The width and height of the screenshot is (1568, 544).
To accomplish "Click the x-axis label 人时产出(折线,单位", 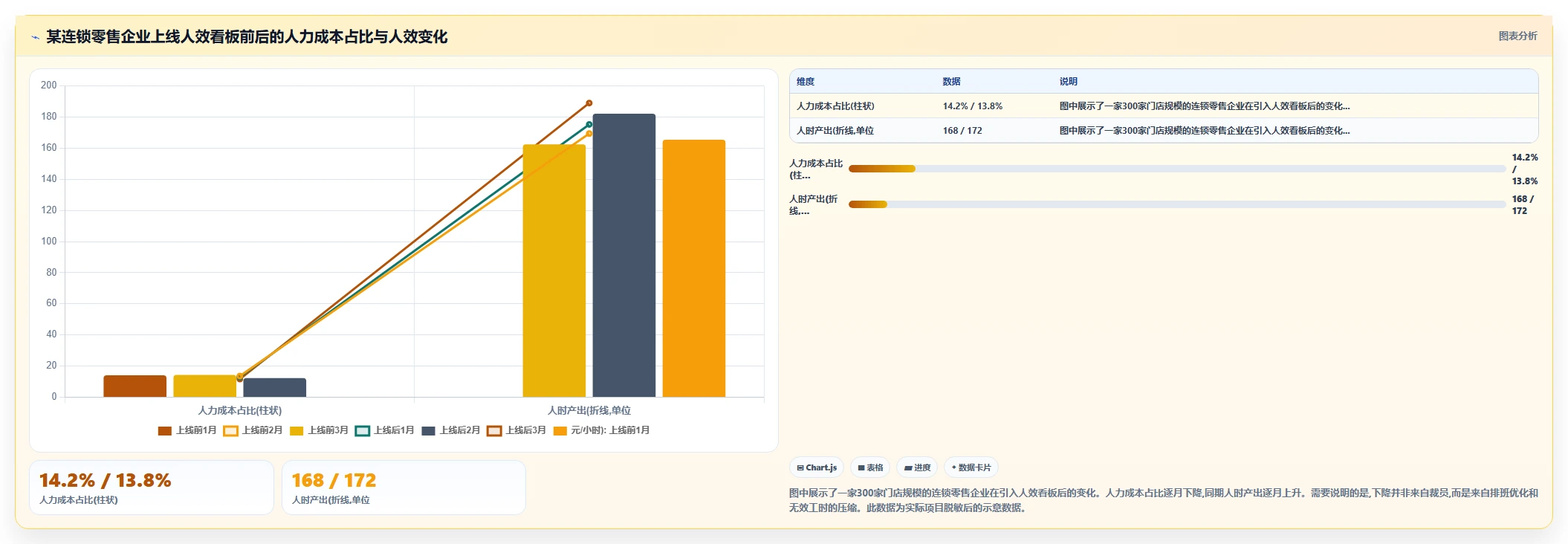I will coord(589,410).
